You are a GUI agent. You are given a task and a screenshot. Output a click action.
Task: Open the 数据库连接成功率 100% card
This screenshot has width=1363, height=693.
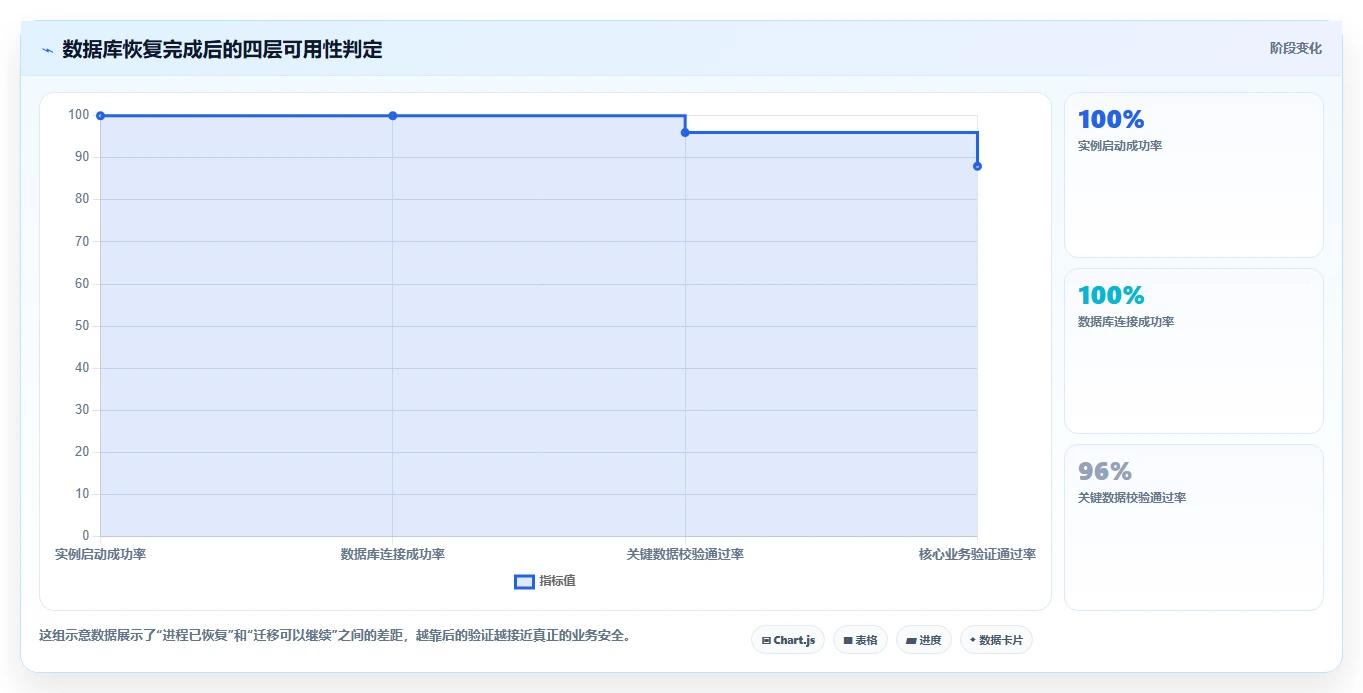pos(1194,351)
